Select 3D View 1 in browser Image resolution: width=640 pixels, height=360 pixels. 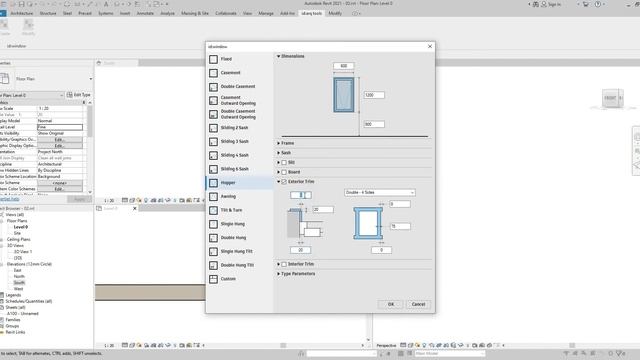click(23, 252)
